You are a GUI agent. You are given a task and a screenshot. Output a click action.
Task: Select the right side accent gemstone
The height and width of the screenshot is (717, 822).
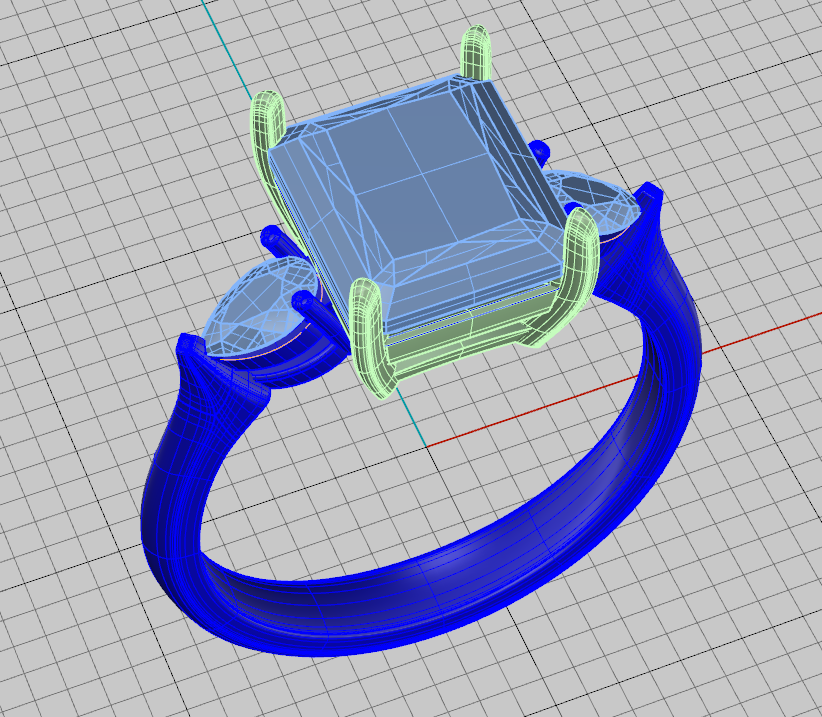595,200
